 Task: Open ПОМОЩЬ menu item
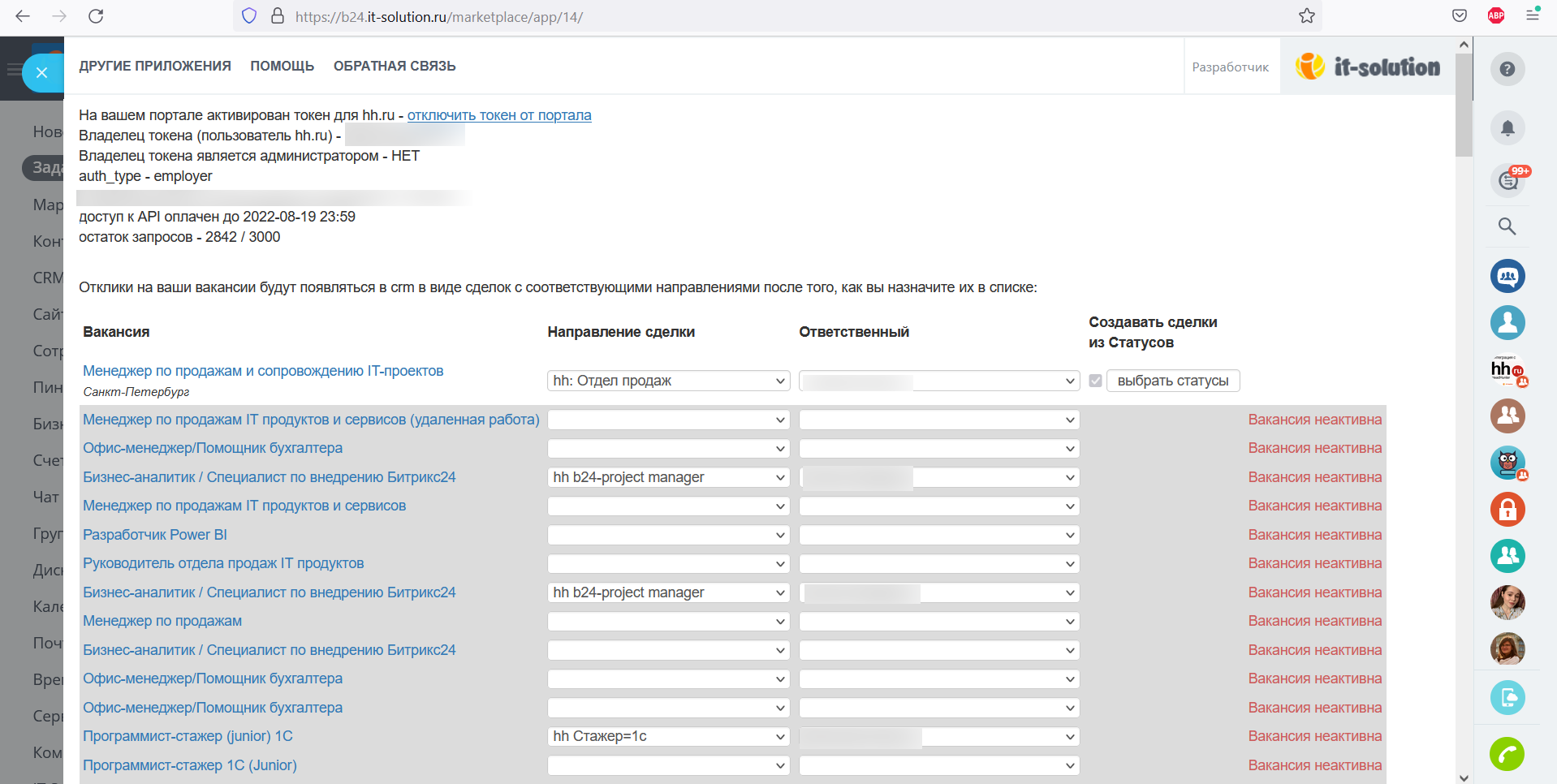pyautogui.click(x=282, y=66)
